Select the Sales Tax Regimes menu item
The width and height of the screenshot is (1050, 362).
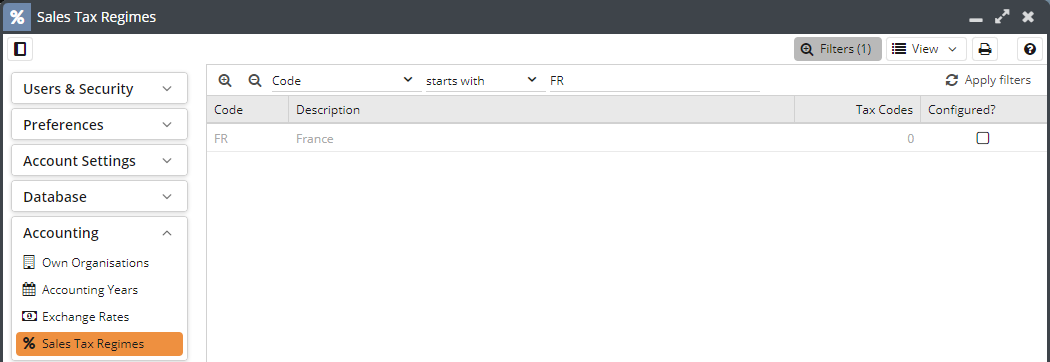(x=99, y=344)
